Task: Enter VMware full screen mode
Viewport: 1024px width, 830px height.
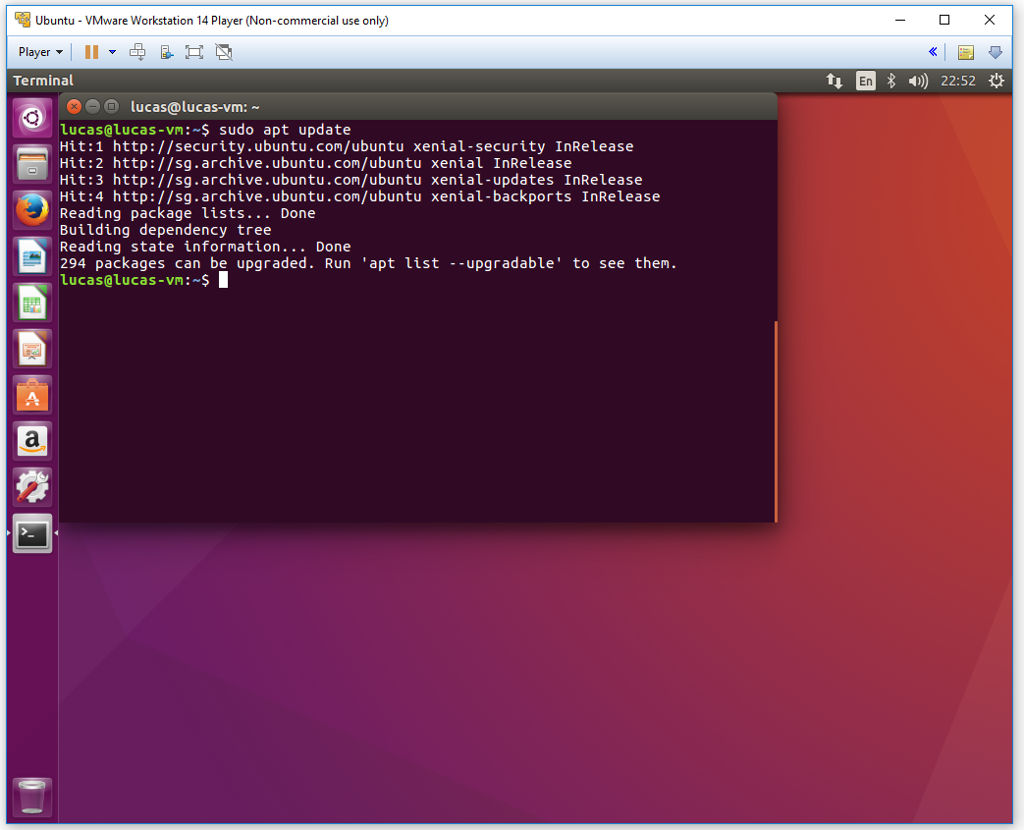Action: point(194,52)
